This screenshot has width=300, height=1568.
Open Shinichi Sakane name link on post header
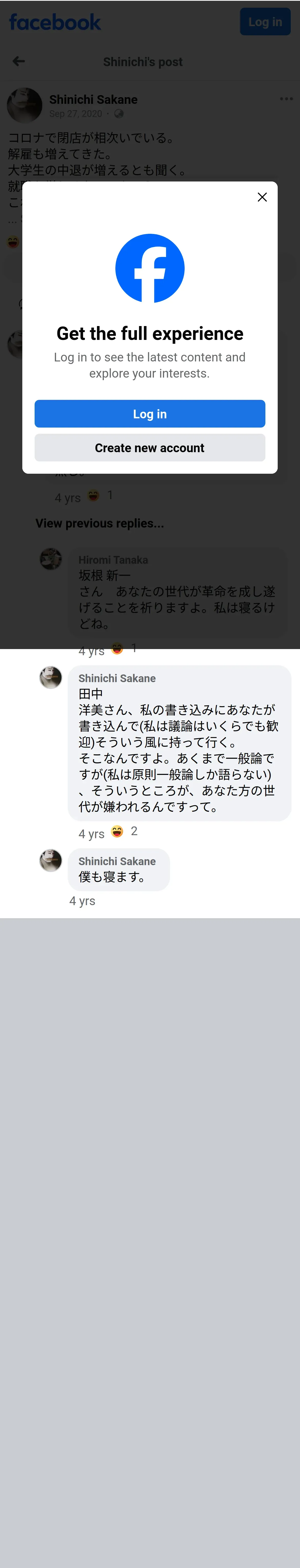point(93,99)
